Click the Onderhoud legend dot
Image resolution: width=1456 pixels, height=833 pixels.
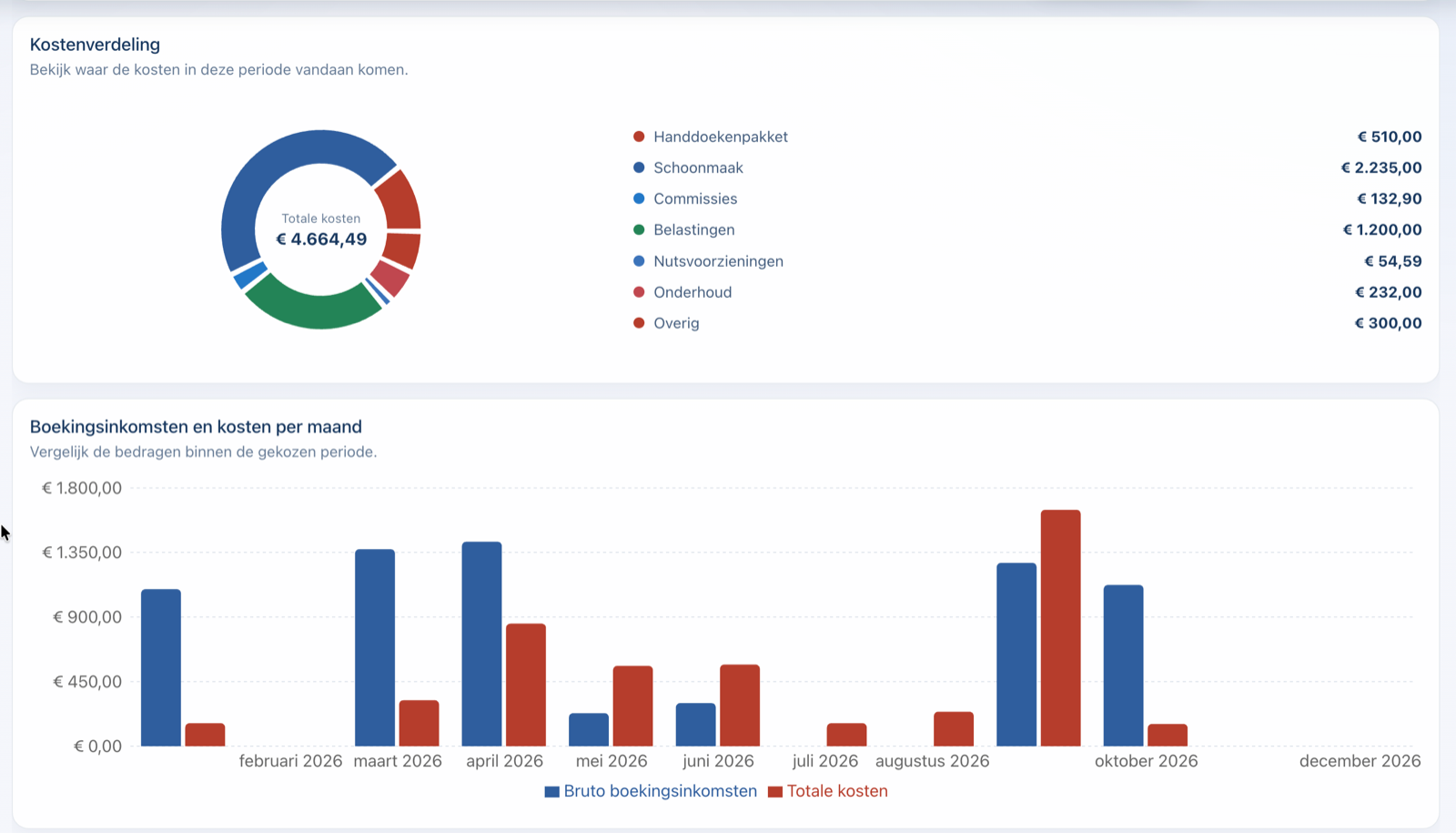639,292
